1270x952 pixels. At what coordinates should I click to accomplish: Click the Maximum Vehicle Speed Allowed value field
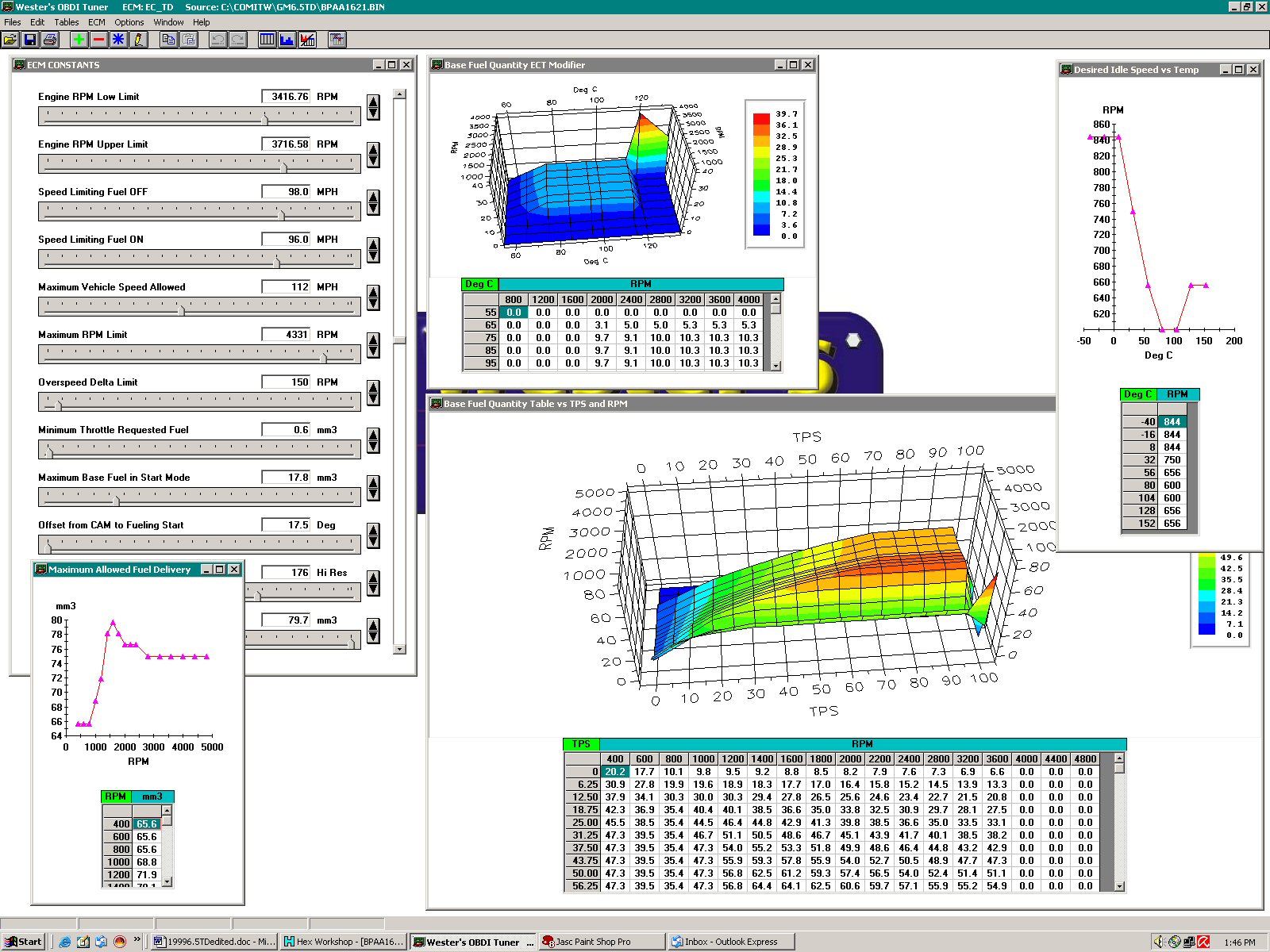coord(286,287)
